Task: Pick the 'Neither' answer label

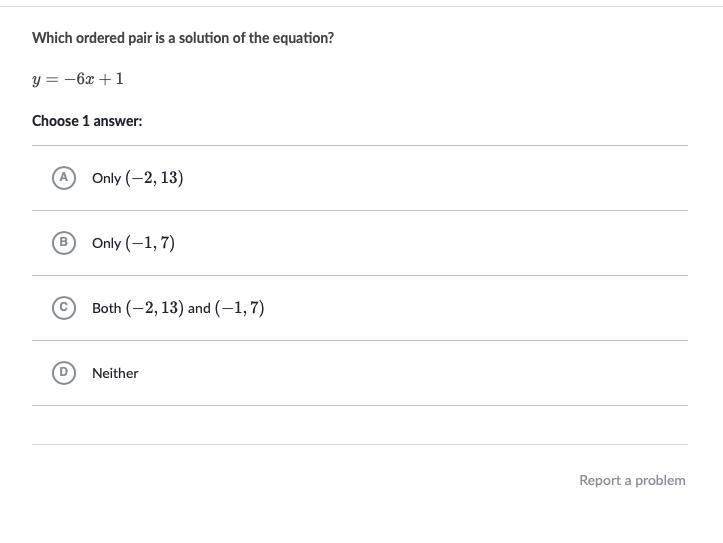Action: click(115, 373)
